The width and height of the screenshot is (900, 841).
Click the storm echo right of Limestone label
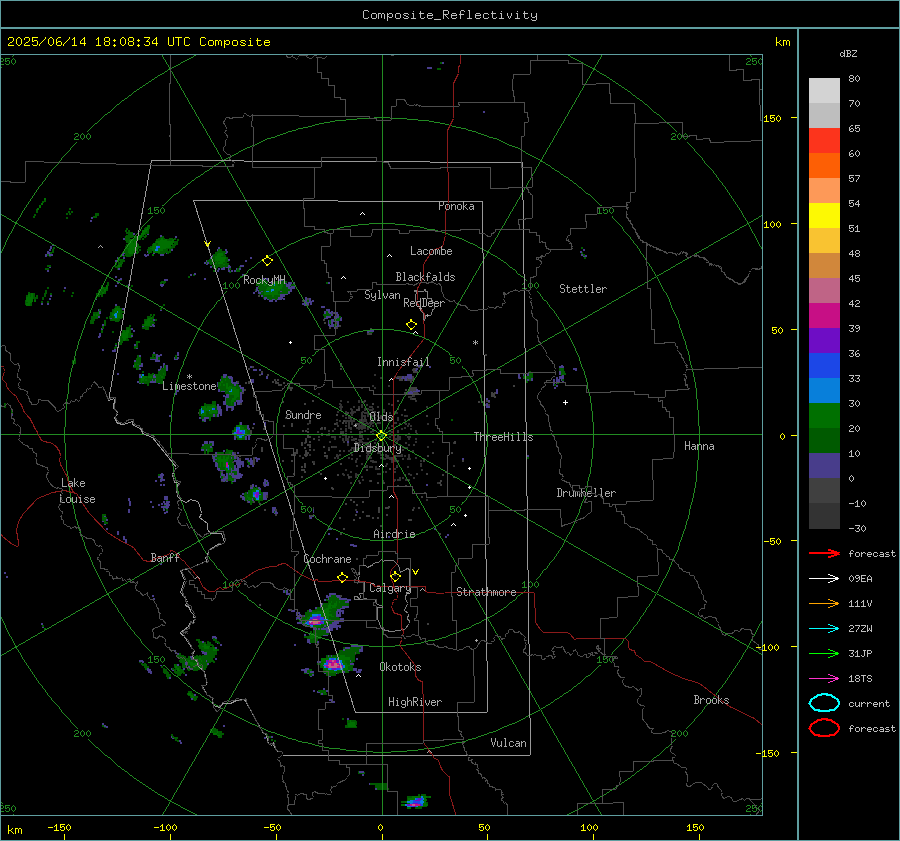pos(231,390)
